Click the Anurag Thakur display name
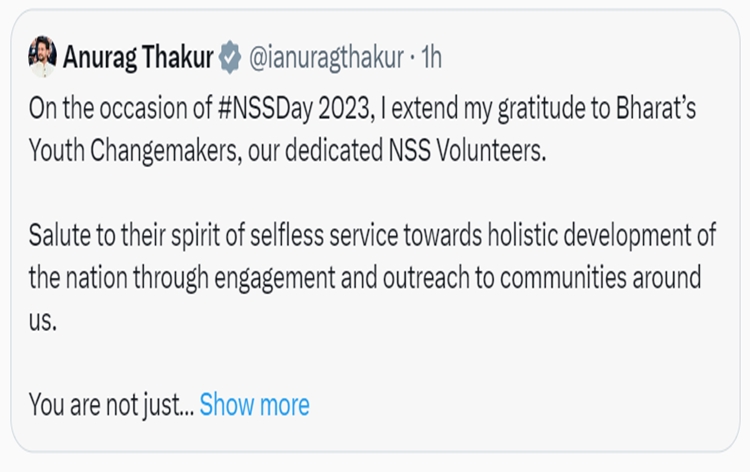Screen dimensions: 750x472 [x=138, y=58]
